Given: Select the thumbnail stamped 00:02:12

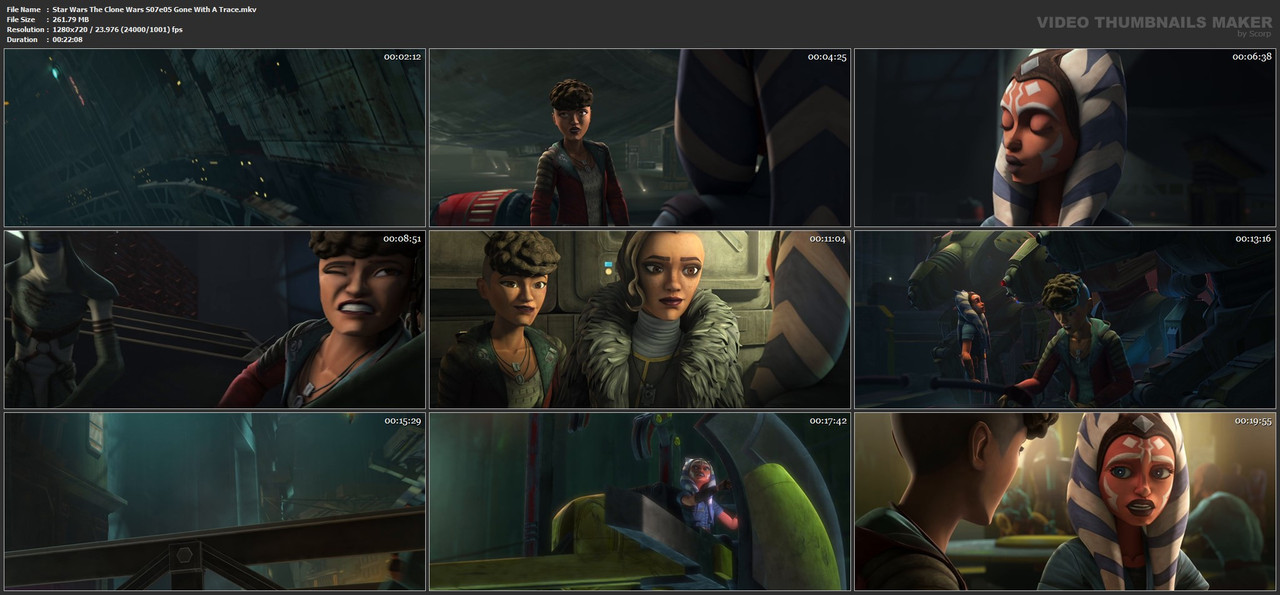Looking at the screenshot, I should point(215,138).
